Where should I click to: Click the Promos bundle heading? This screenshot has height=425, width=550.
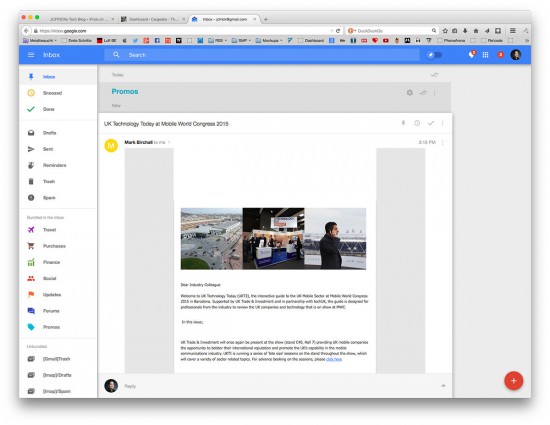click(x=125, y=92)
